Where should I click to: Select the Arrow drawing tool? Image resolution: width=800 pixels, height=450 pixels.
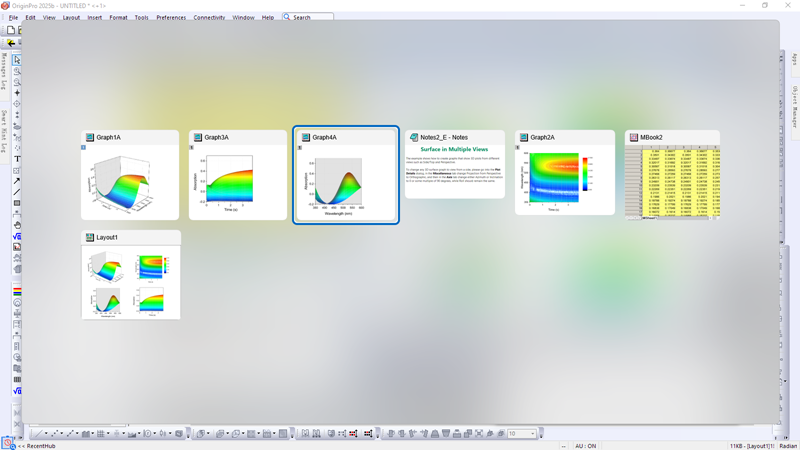(17, 181)
